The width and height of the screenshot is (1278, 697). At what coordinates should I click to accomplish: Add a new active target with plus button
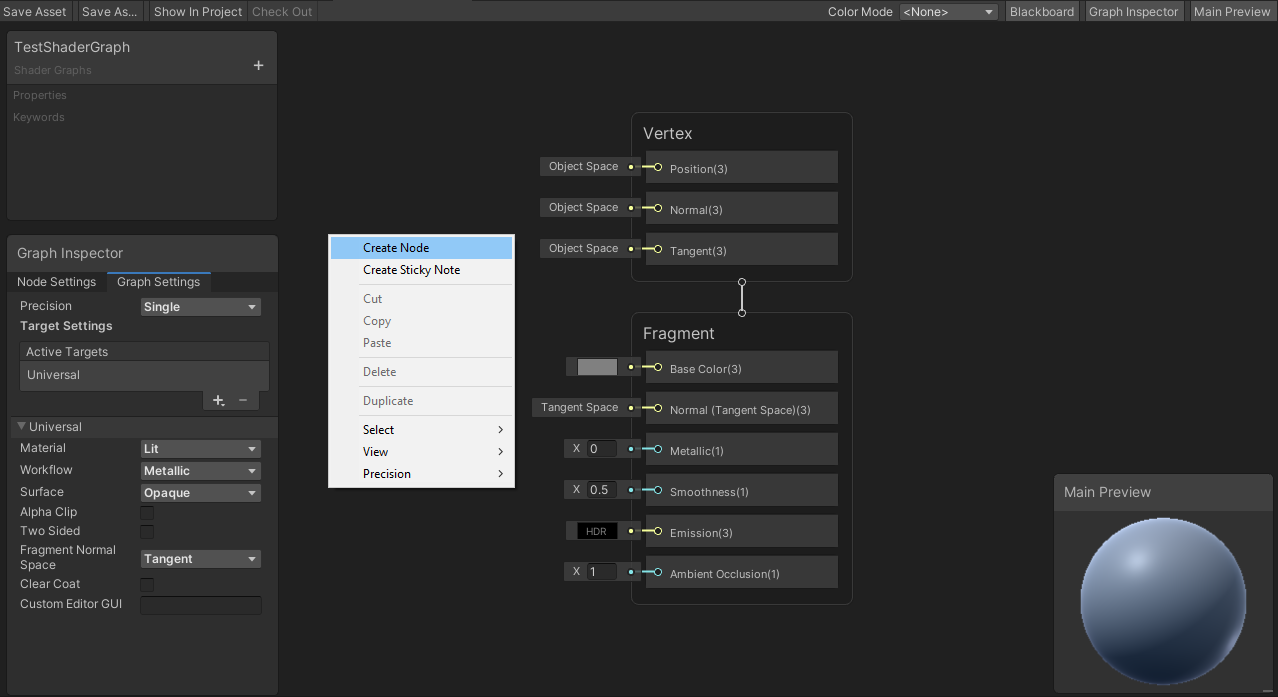click(218, 400)
